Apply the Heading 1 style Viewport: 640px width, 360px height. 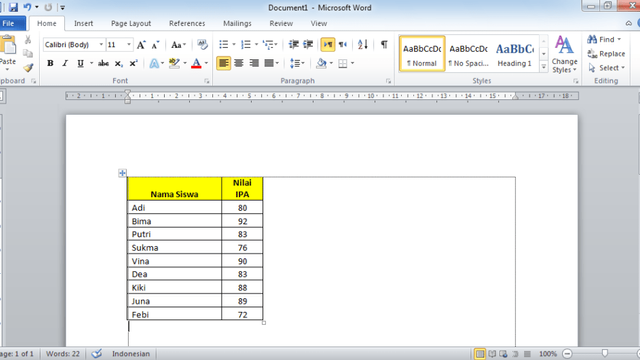[515, 54]
